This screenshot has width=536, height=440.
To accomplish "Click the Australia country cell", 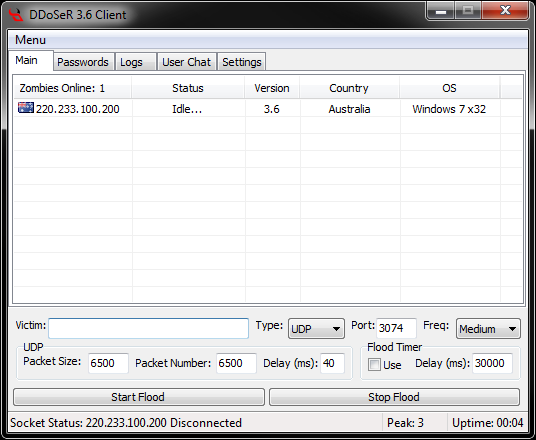I will click(x=349, y=109).
